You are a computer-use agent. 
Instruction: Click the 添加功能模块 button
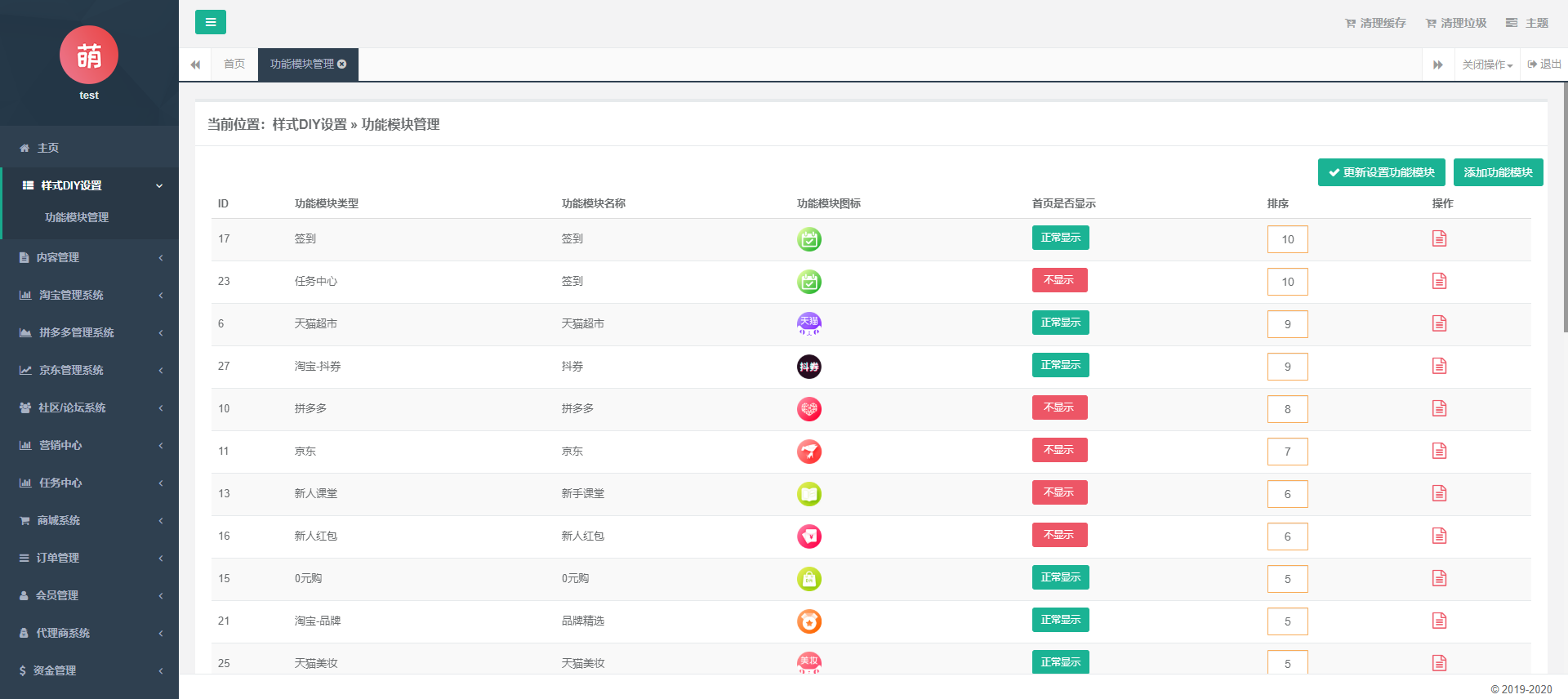(x=1498, y=172)
